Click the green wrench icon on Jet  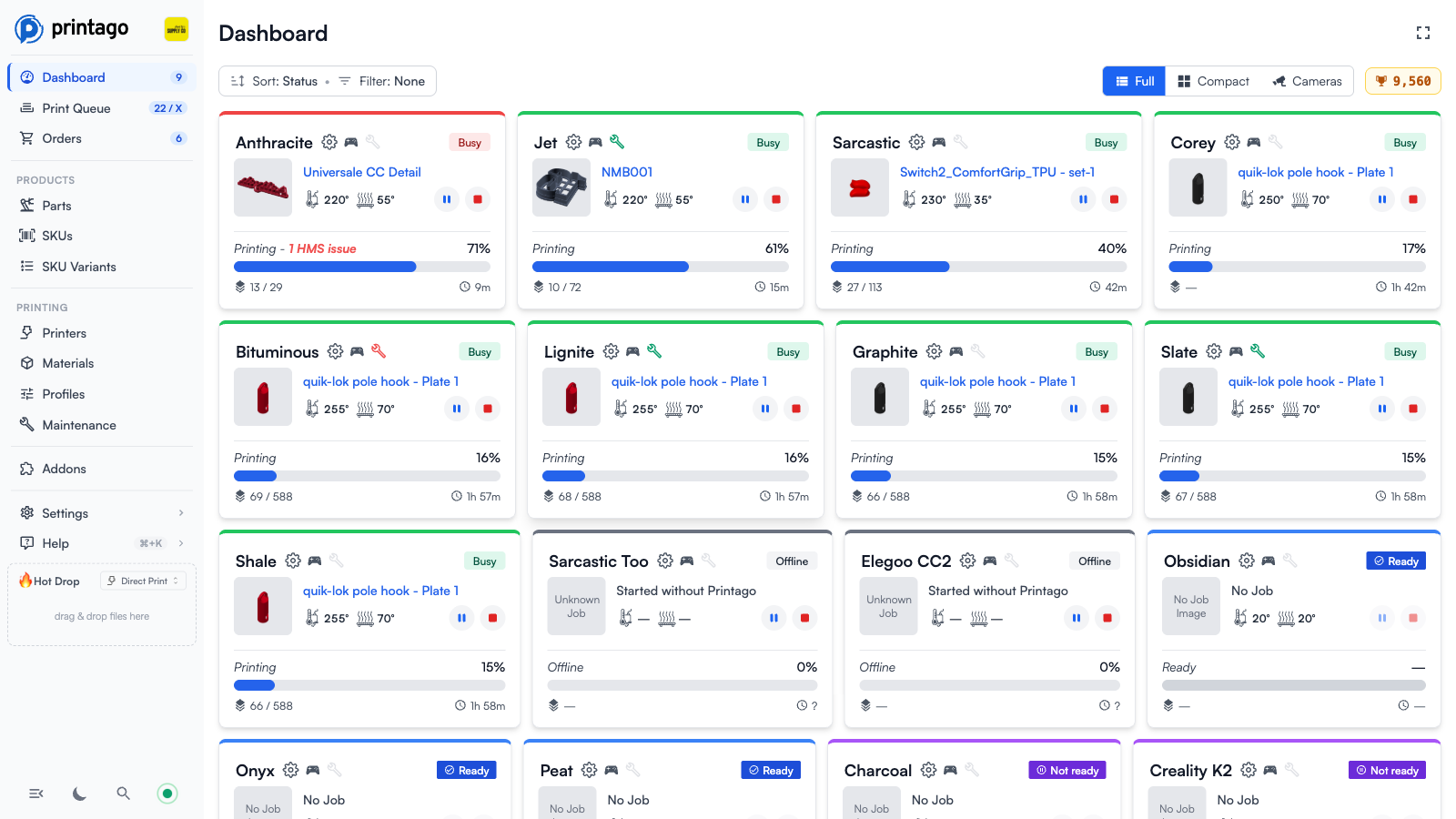point(617,141)
